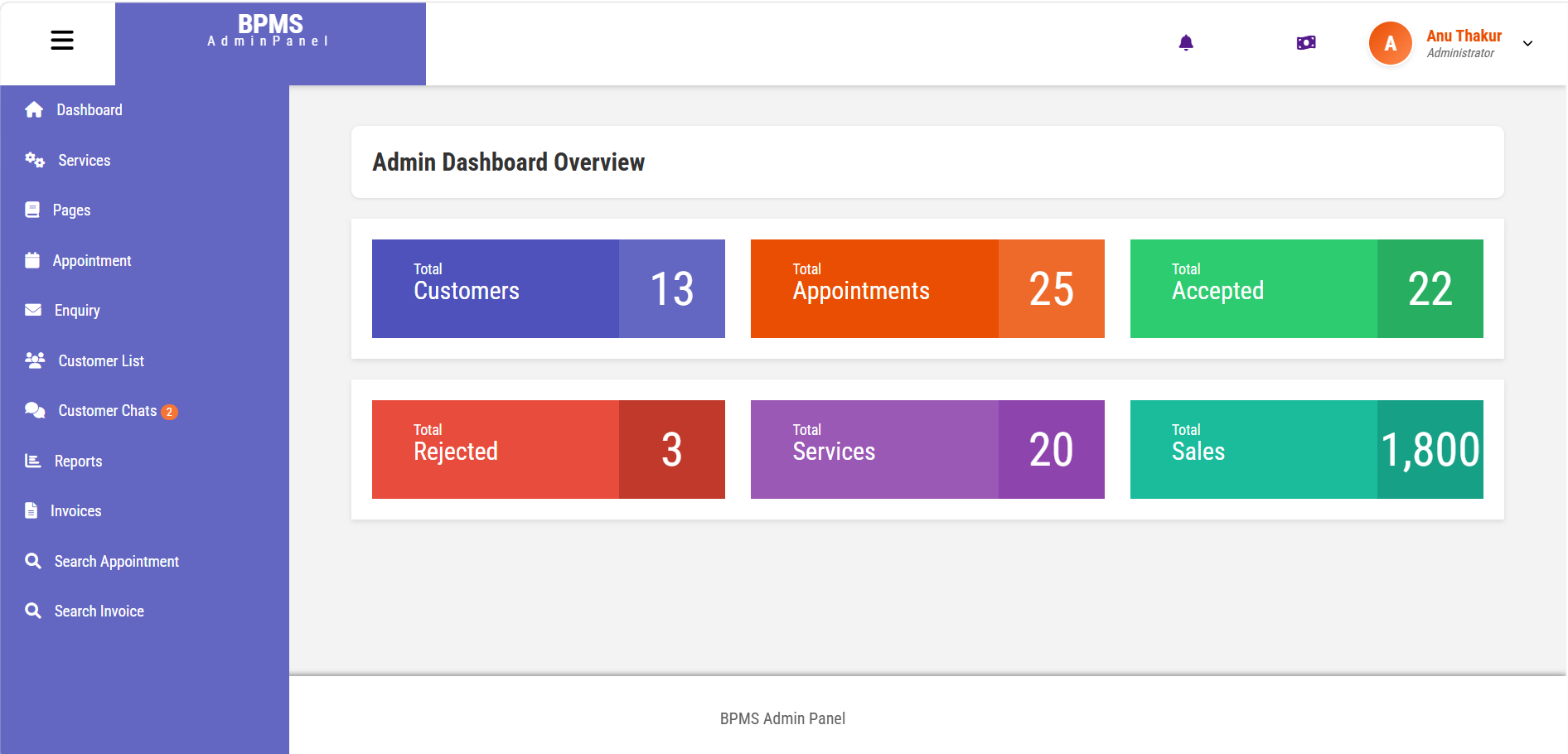The image size is (1568, 754).
Task: Click the orange A avatar icon
Action: pyautogui.click(x=1390, y=43)
